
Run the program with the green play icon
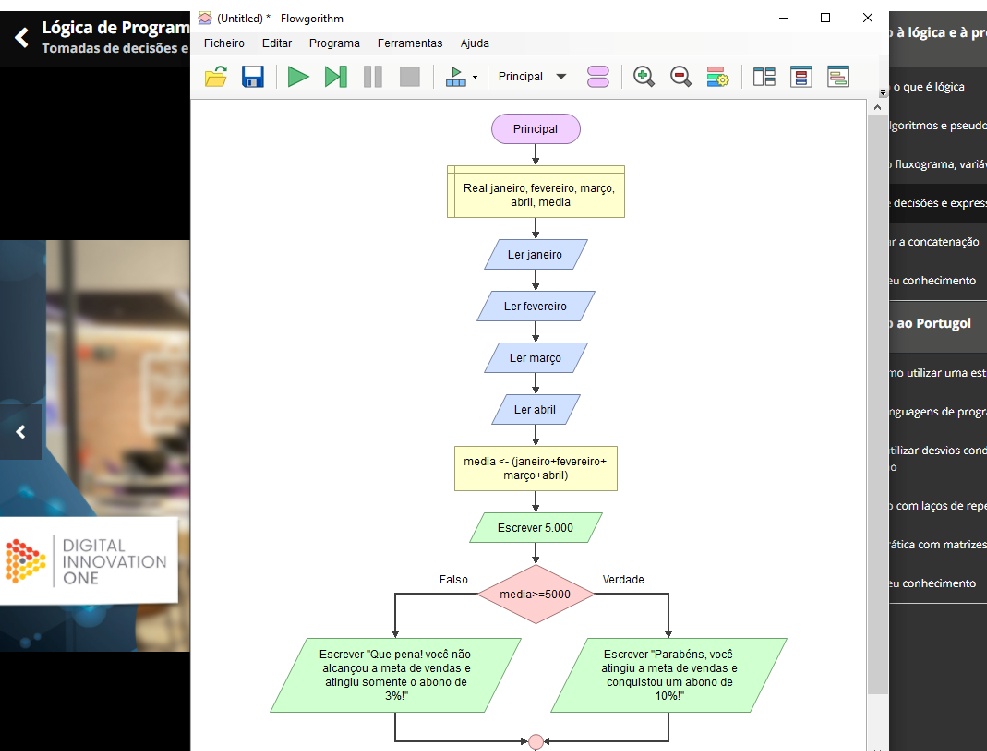pyautogui.click(x=298, y=77)
